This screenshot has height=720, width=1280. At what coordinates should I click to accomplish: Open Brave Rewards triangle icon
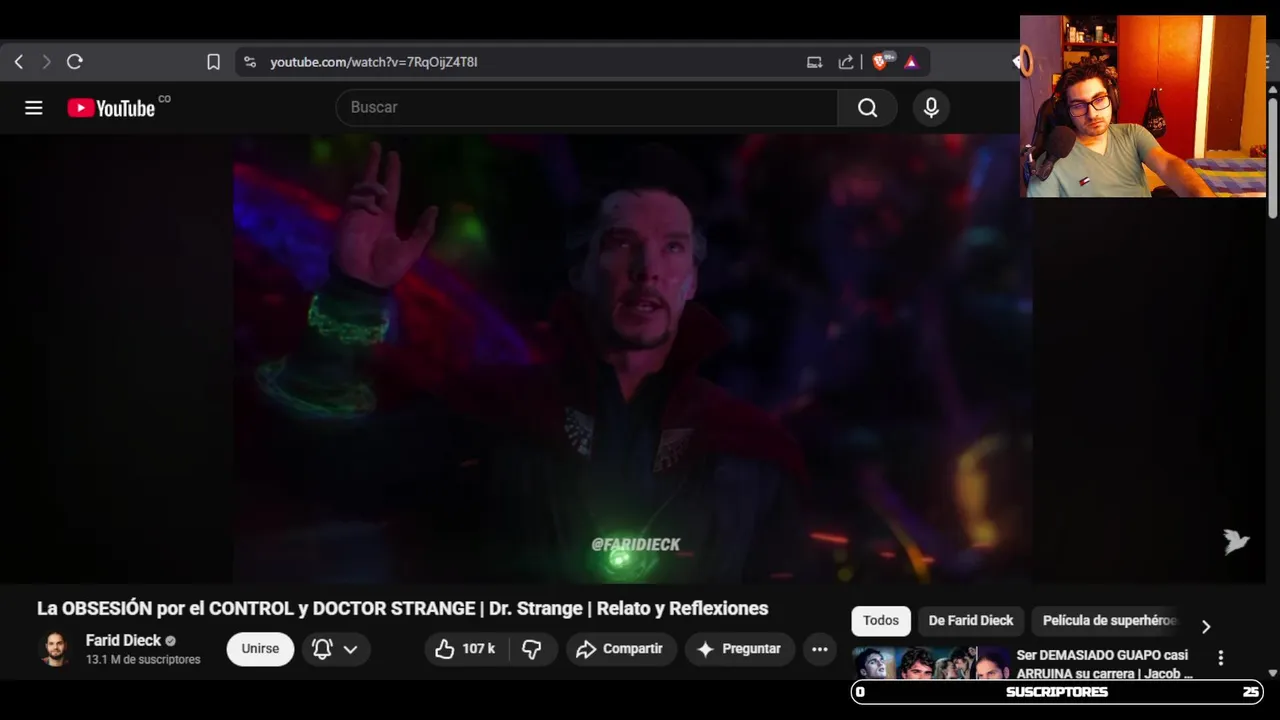pos(911,62)
